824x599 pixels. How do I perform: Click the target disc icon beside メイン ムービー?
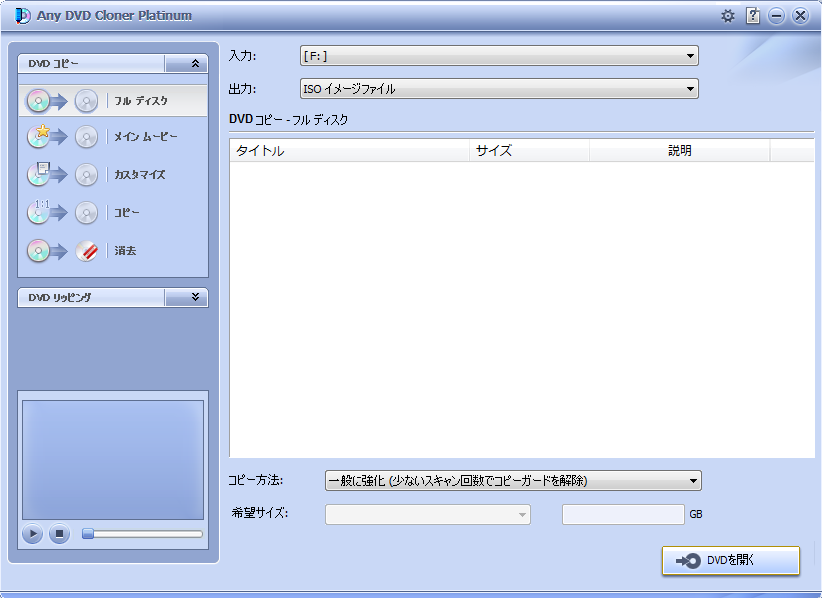tap(86, 137)
